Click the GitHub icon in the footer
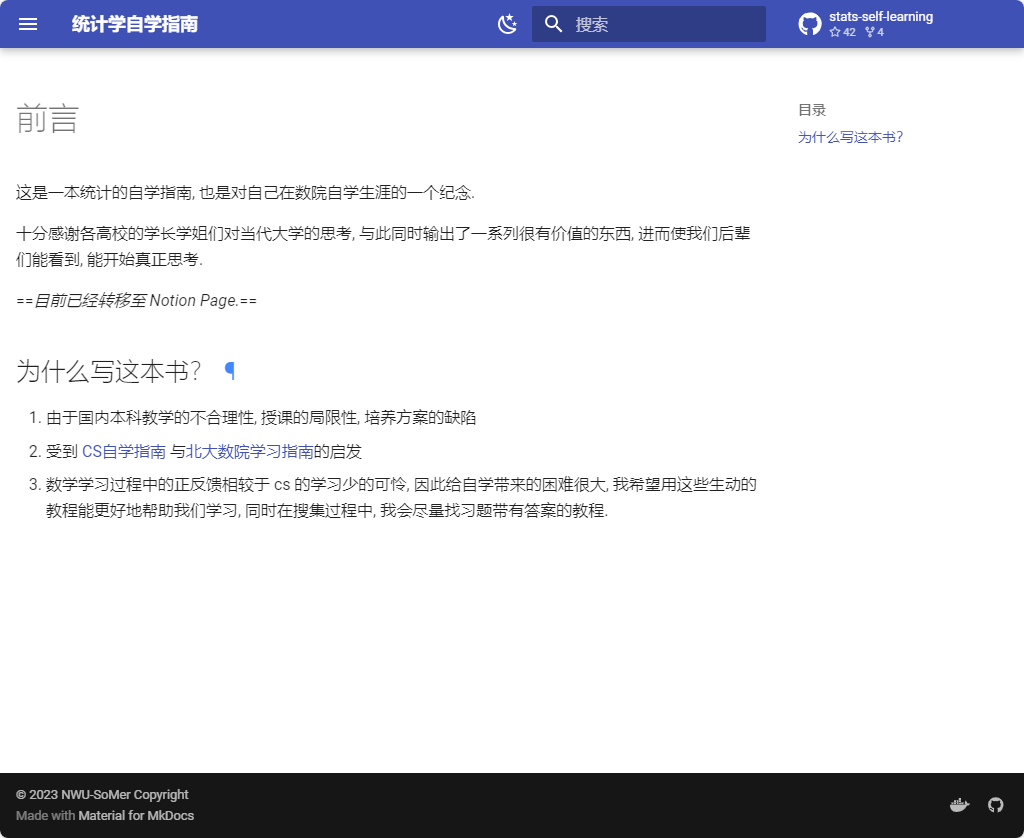The width and height of the screenshot is (1024, 838). tap(995, 805)
